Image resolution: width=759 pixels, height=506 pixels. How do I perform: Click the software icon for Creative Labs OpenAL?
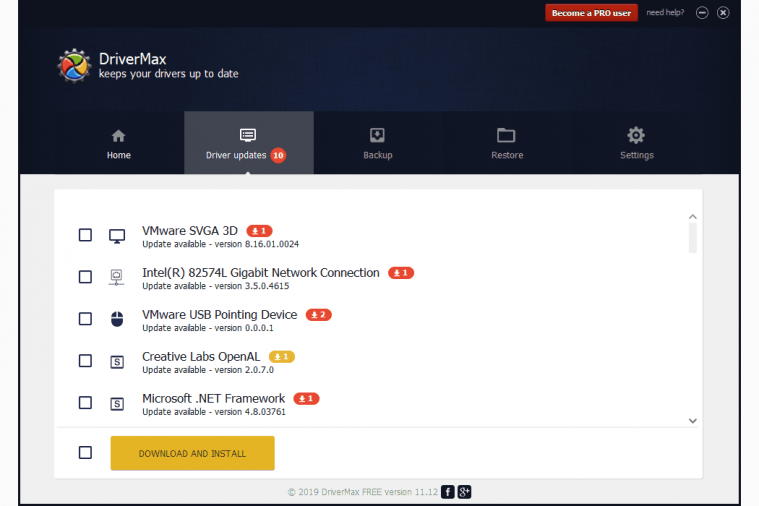pos(117,362)
